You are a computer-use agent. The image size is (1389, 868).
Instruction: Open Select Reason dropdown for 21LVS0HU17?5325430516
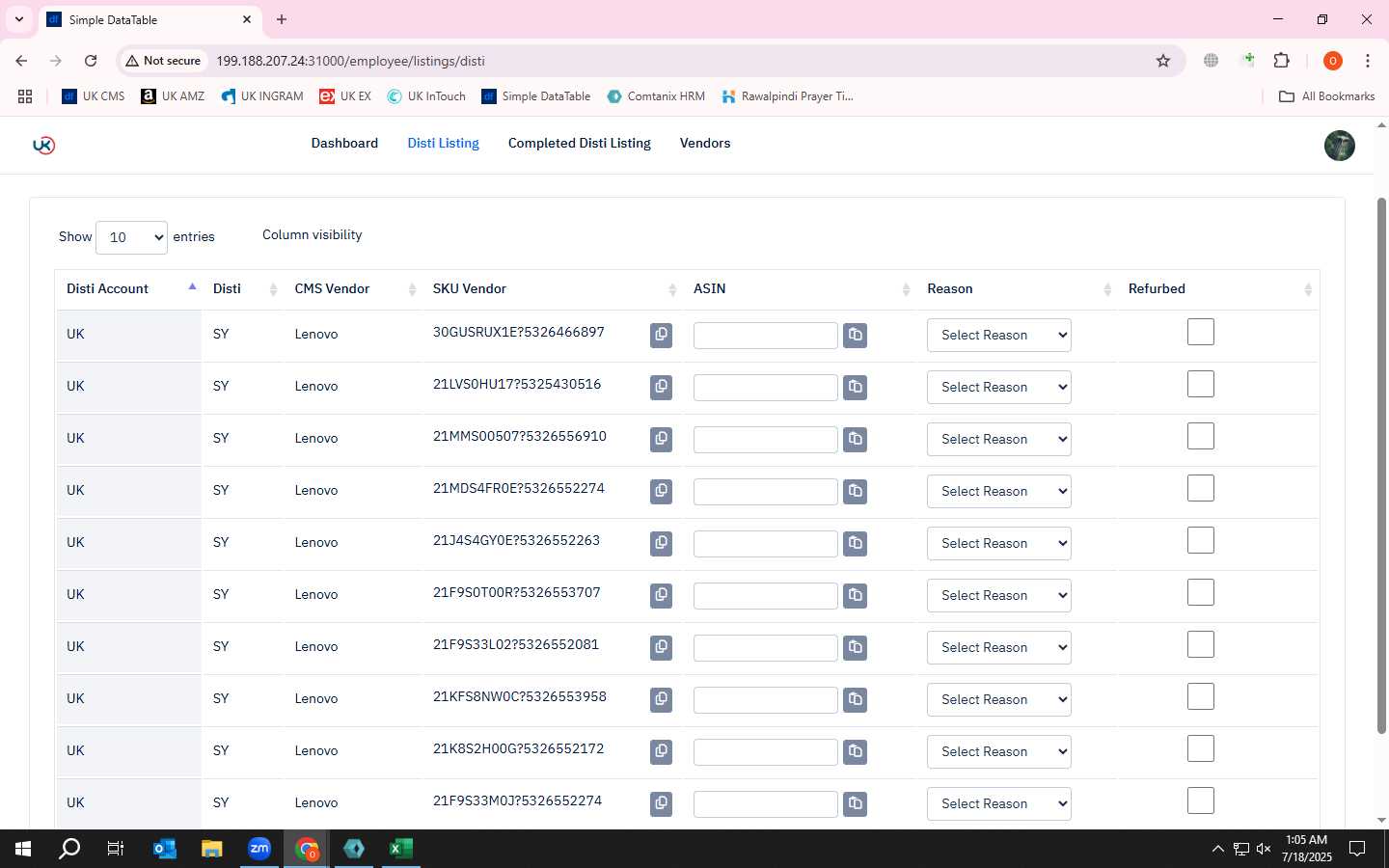click(x=998, y=387)
